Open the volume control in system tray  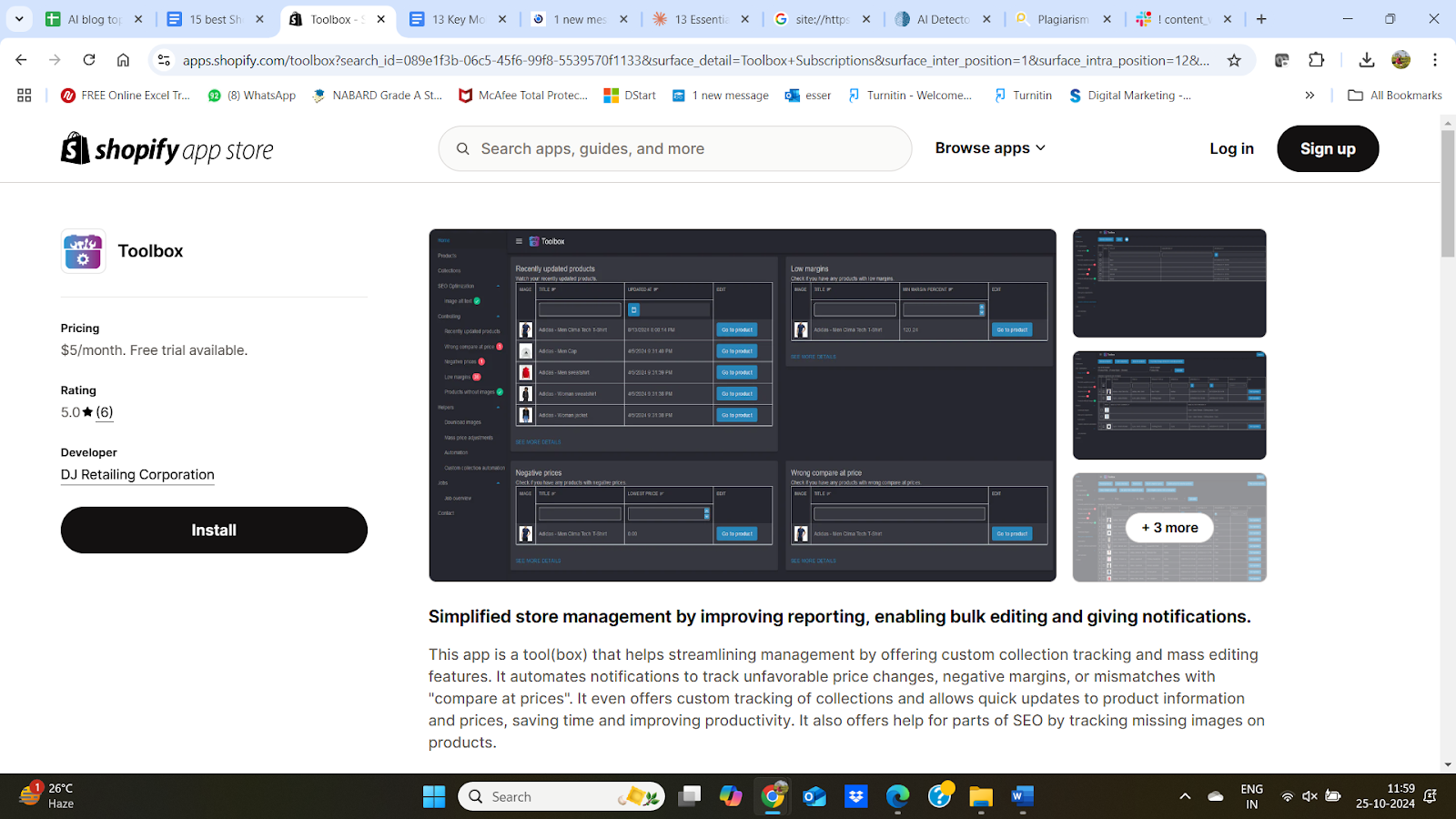coord(1309,796)
